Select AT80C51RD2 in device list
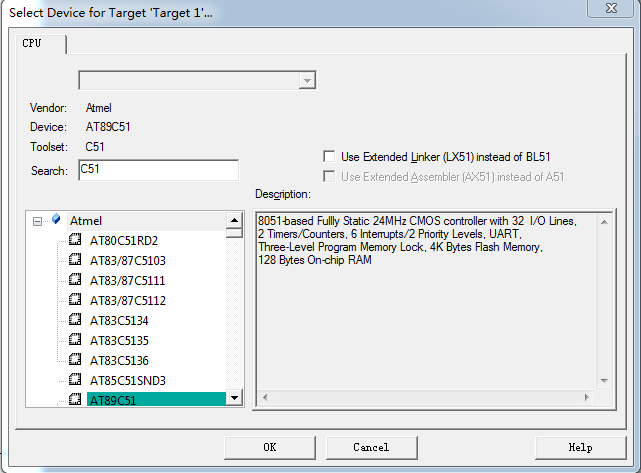Viewport: 641px width, 473px height. click(124, 240)
